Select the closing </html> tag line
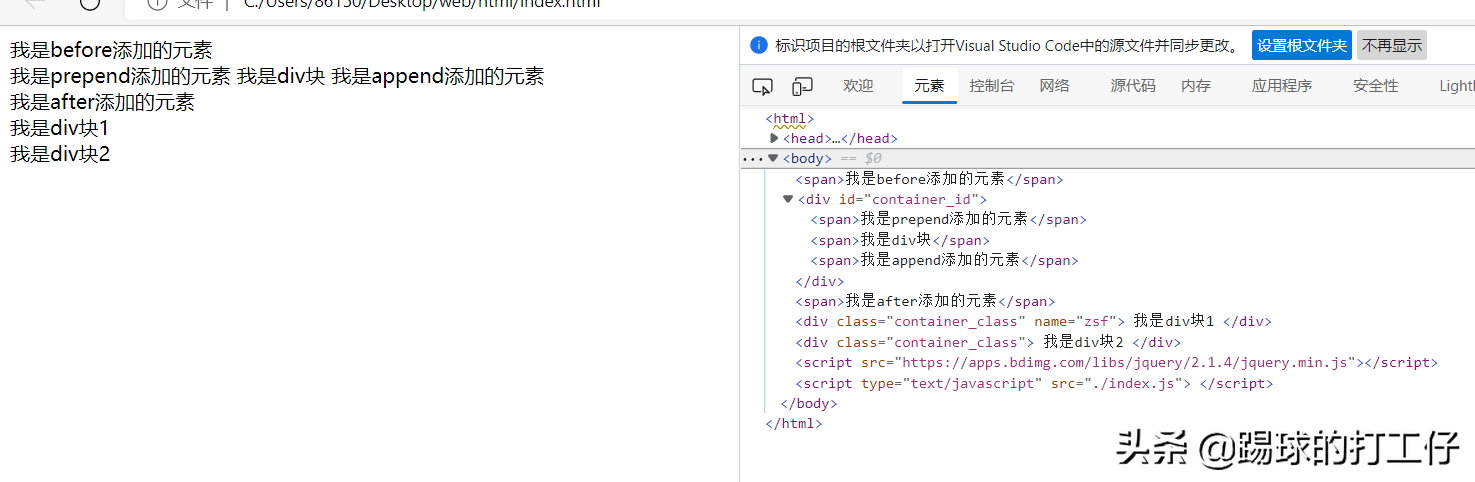 coord(794,424)
